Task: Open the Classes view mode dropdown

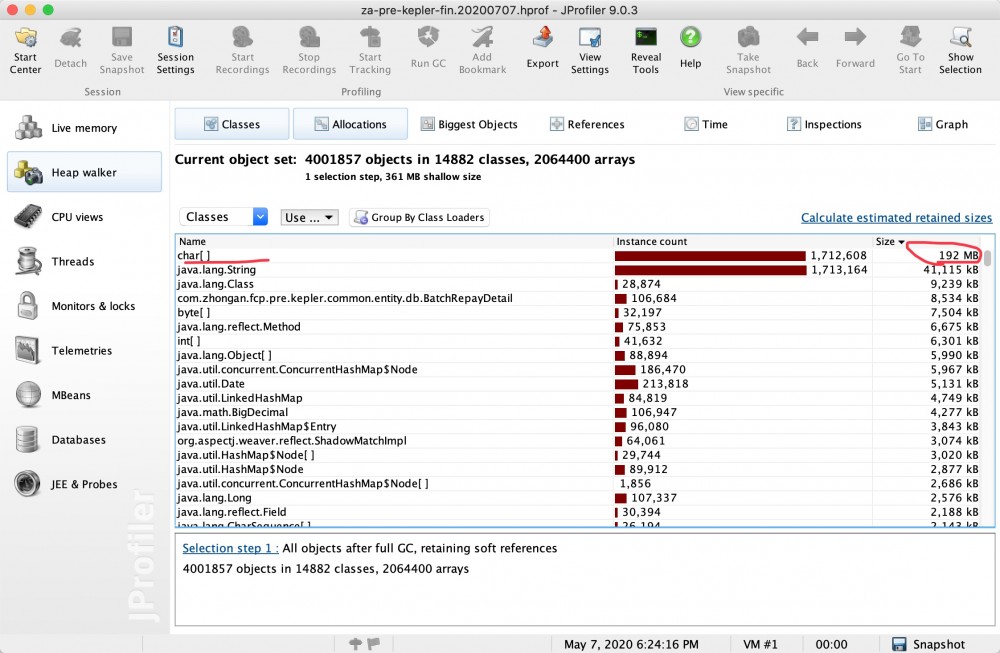Action: tap(223, 217)
